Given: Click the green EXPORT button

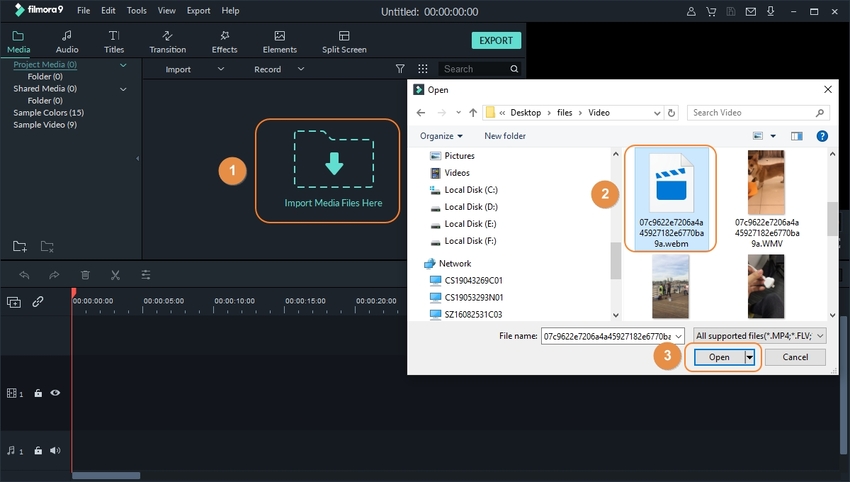Looking at the screenshot, I should click(x=496, y=41).
